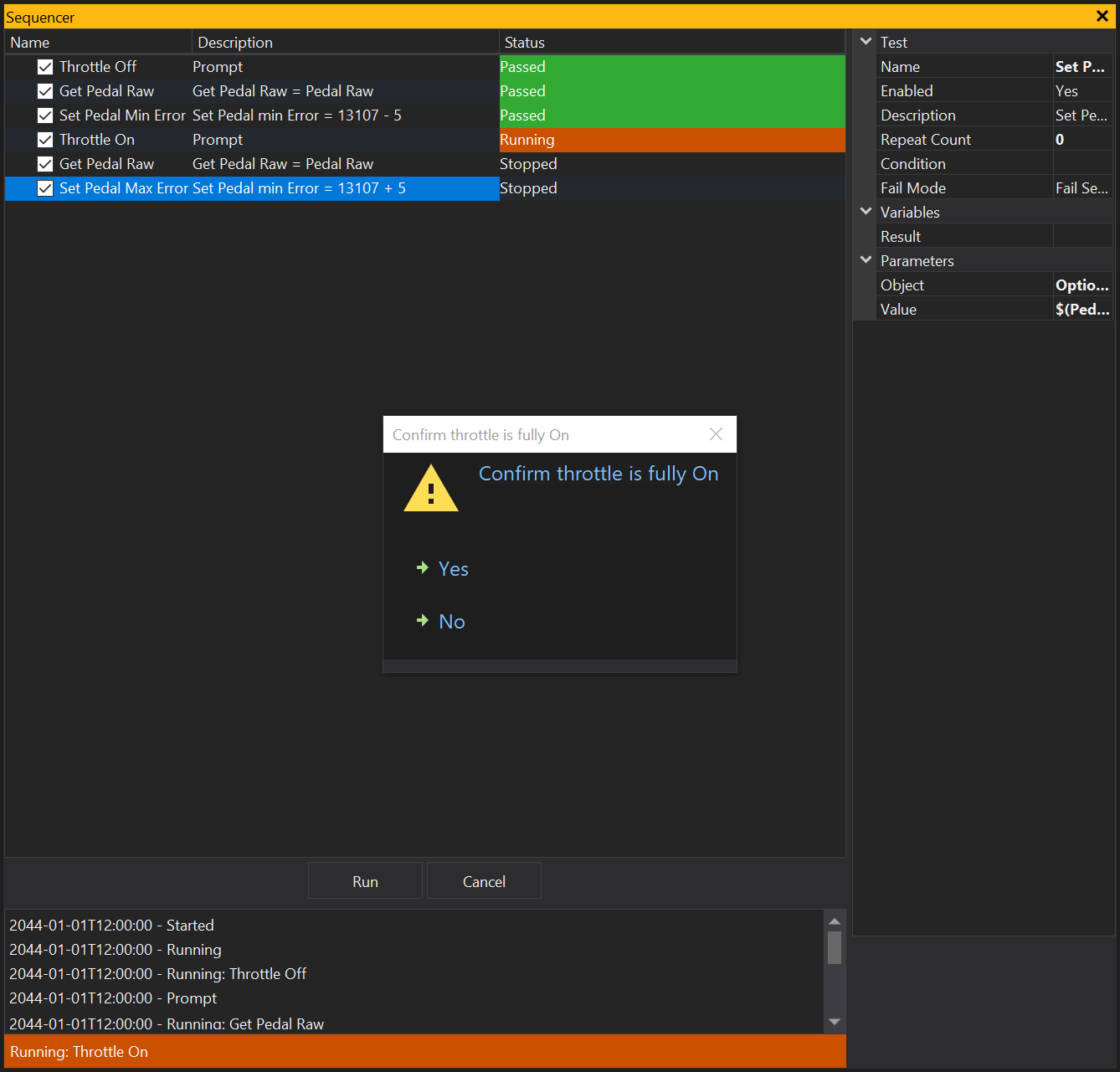
Task: Collapse the Parameters property section
Action: (x=866, y=260)
